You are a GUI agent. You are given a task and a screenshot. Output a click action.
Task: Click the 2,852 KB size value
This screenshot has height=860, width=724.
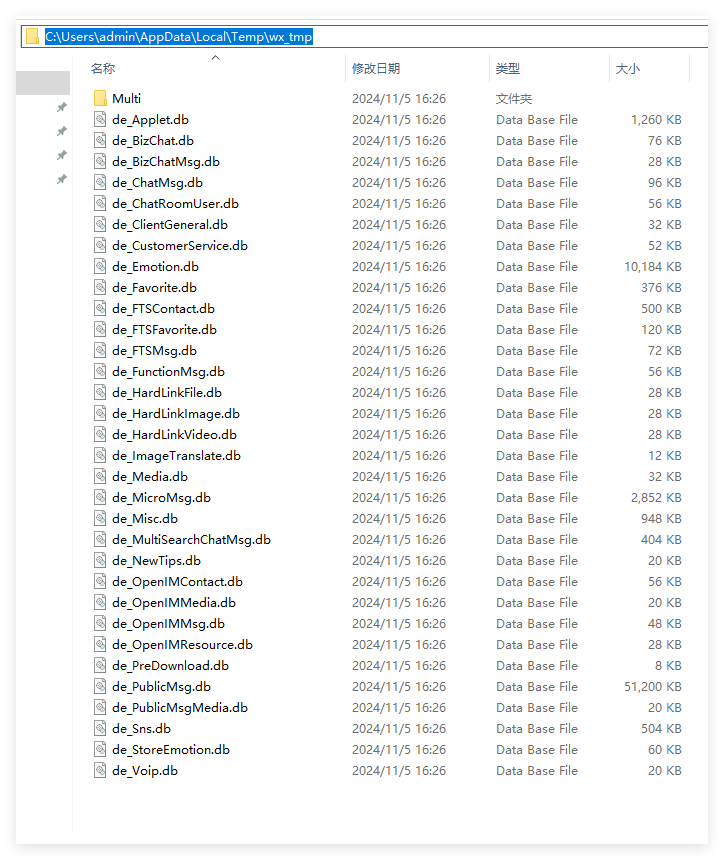point(656,497)
